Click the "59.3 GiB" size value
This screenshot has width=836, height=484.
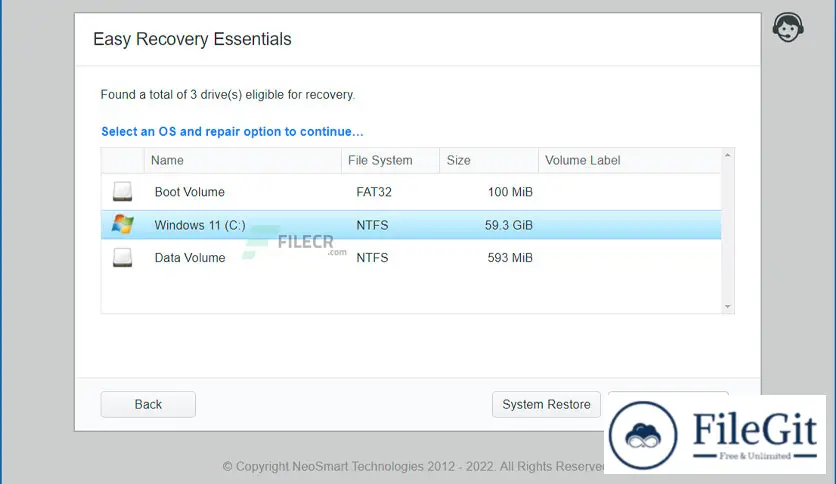pos(509,225)
